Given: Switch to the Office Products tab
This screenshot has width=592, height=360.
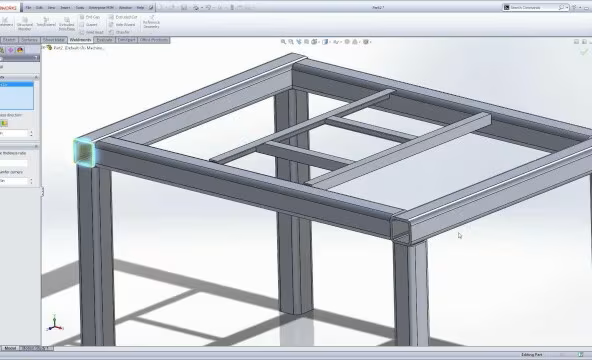Looking at the screenshot, I should [x=154, y=40].
